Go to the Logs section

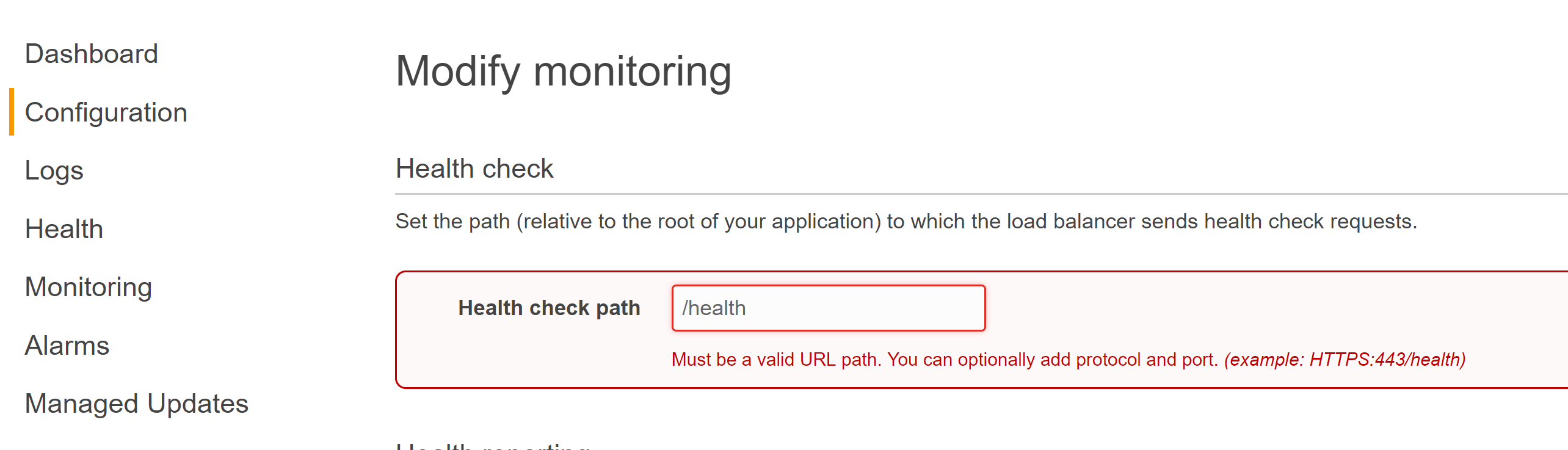point(54,171)
